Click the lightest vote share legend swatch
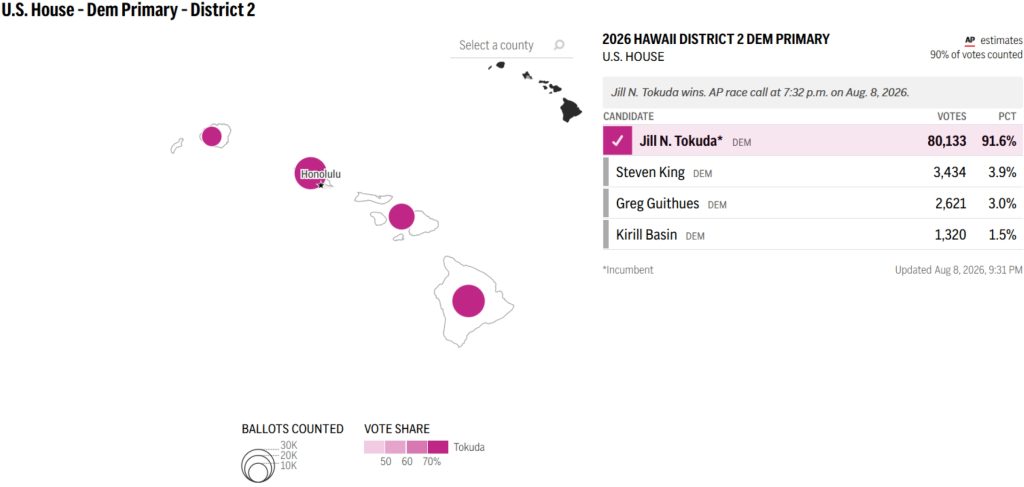This screenshot has width=1024, height=487. [374, 447]
